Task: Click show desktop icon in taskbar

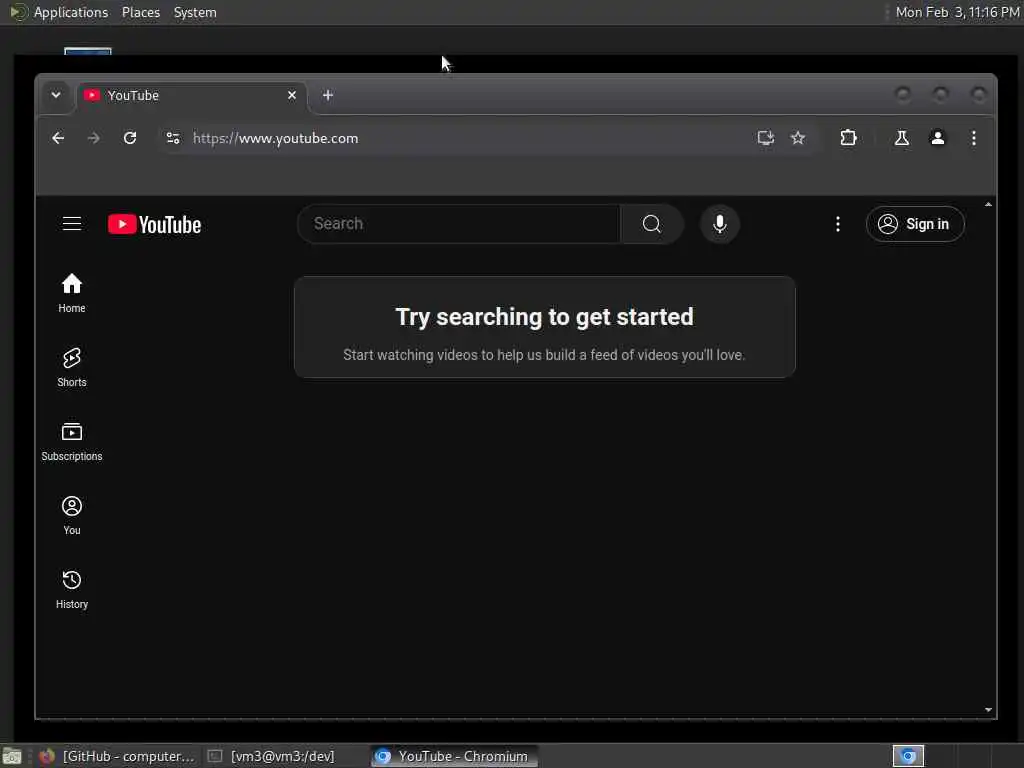Action: click(x=12, y=757)
